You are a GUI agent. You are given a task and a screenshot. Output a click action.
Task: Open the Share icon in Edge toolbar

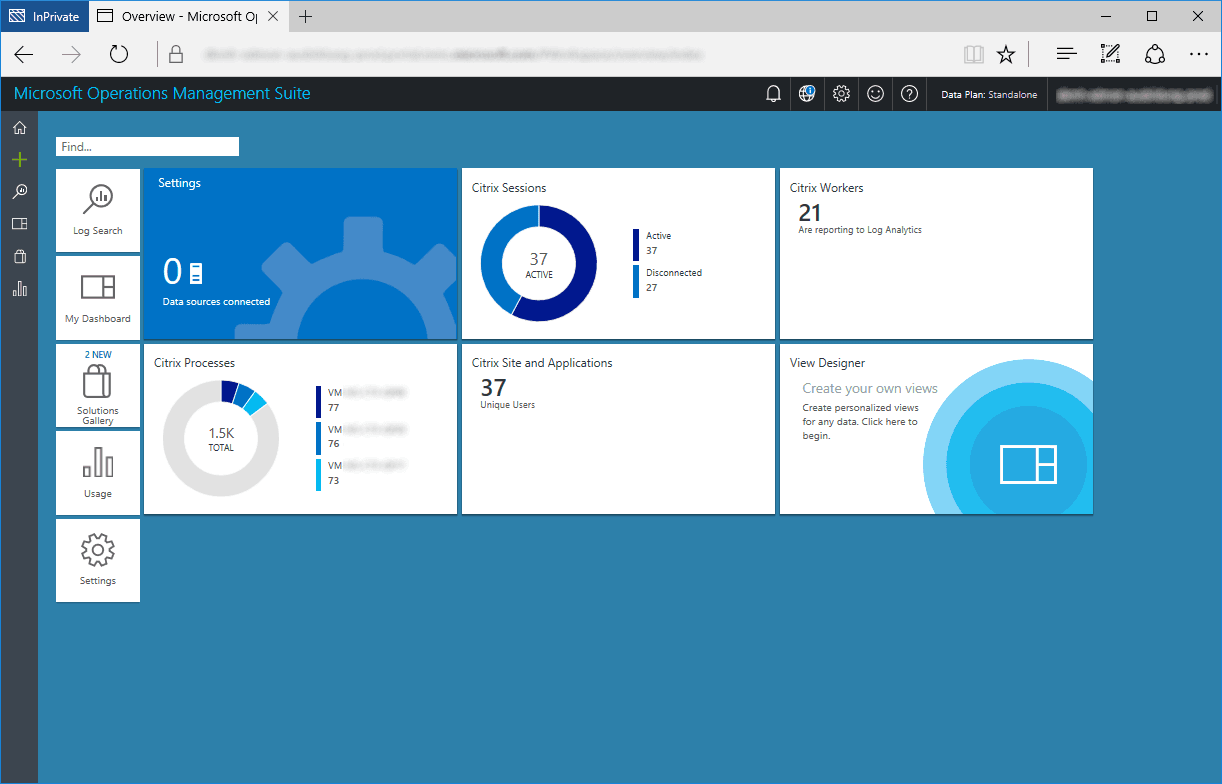1155,54
